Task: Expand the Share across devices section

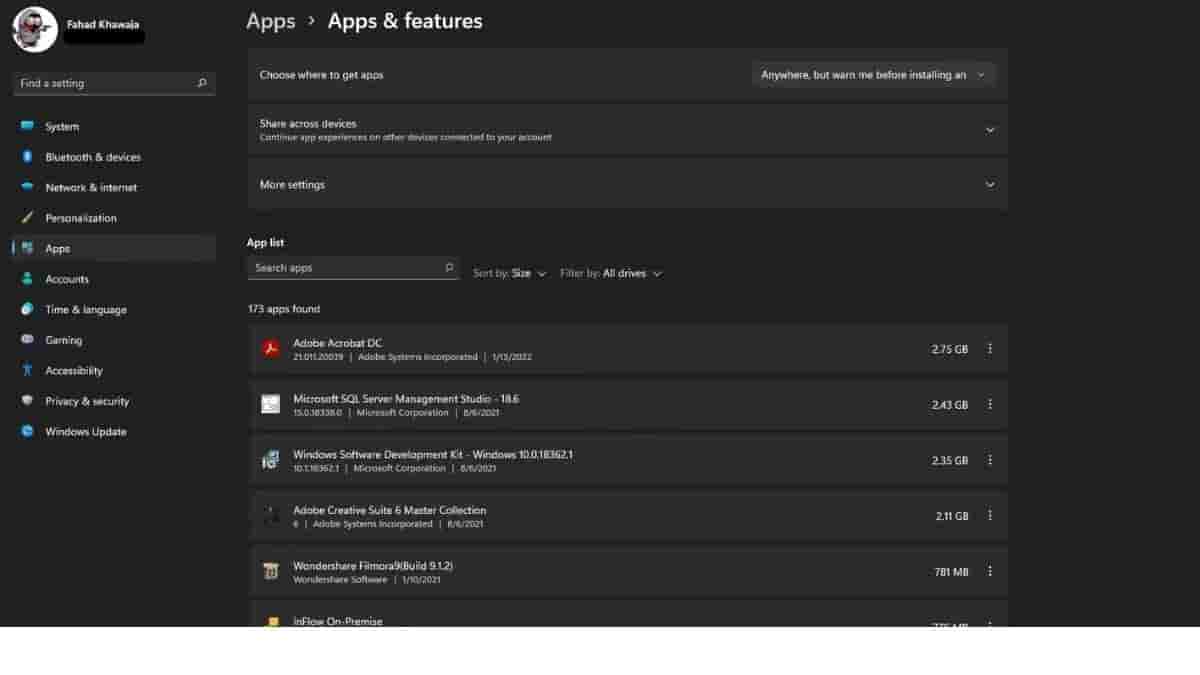Action: click(990, 130)
